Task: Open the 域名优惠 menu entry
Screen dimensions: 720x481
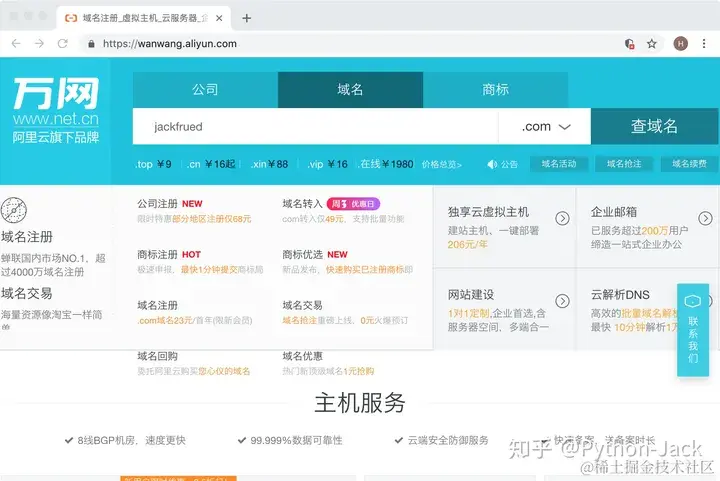Action: point(302,356)
